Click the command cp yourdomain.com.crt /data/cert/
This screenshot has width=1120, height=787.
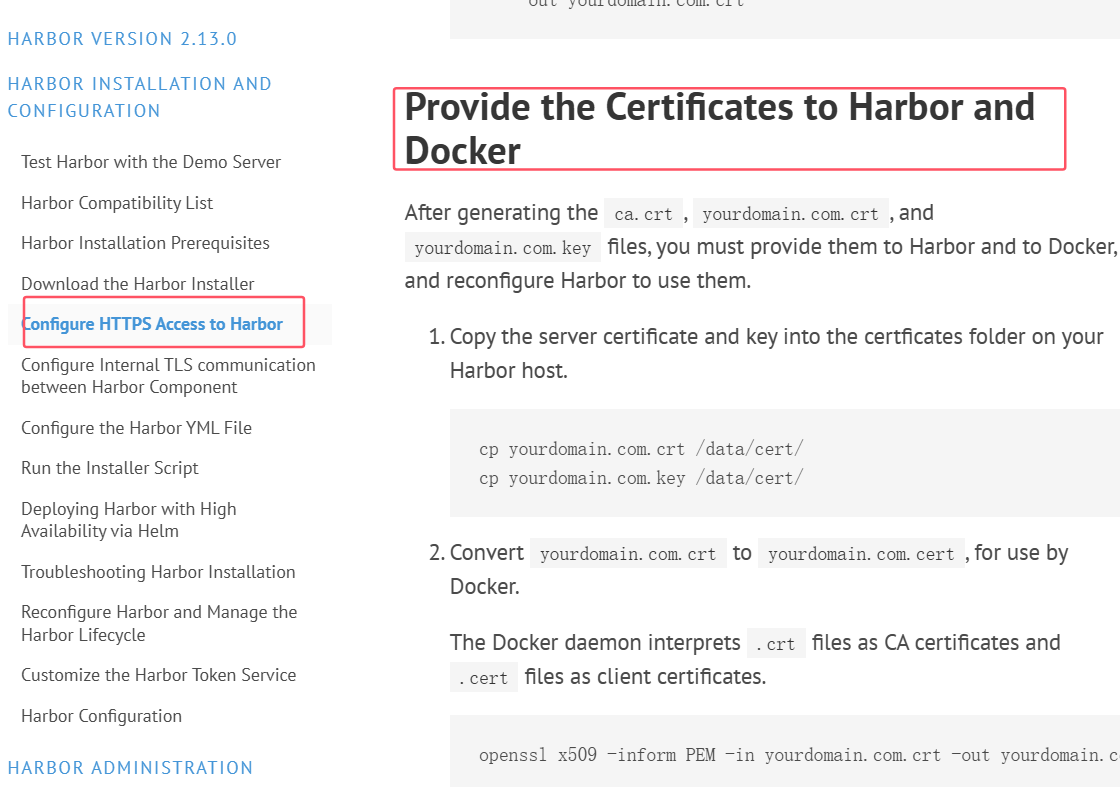(x=641, y=449)
